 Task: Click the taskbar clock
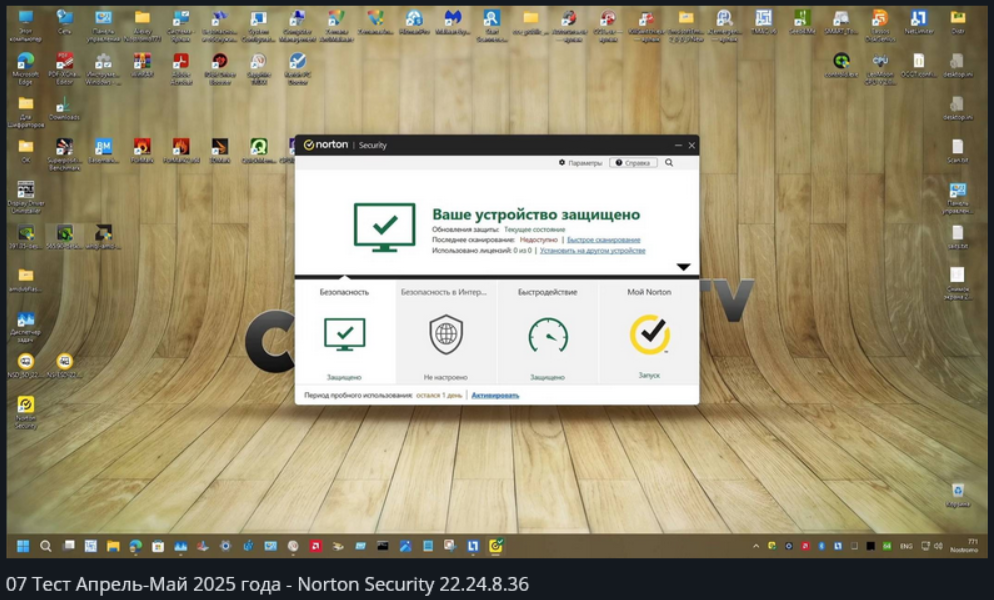point(964,546)
